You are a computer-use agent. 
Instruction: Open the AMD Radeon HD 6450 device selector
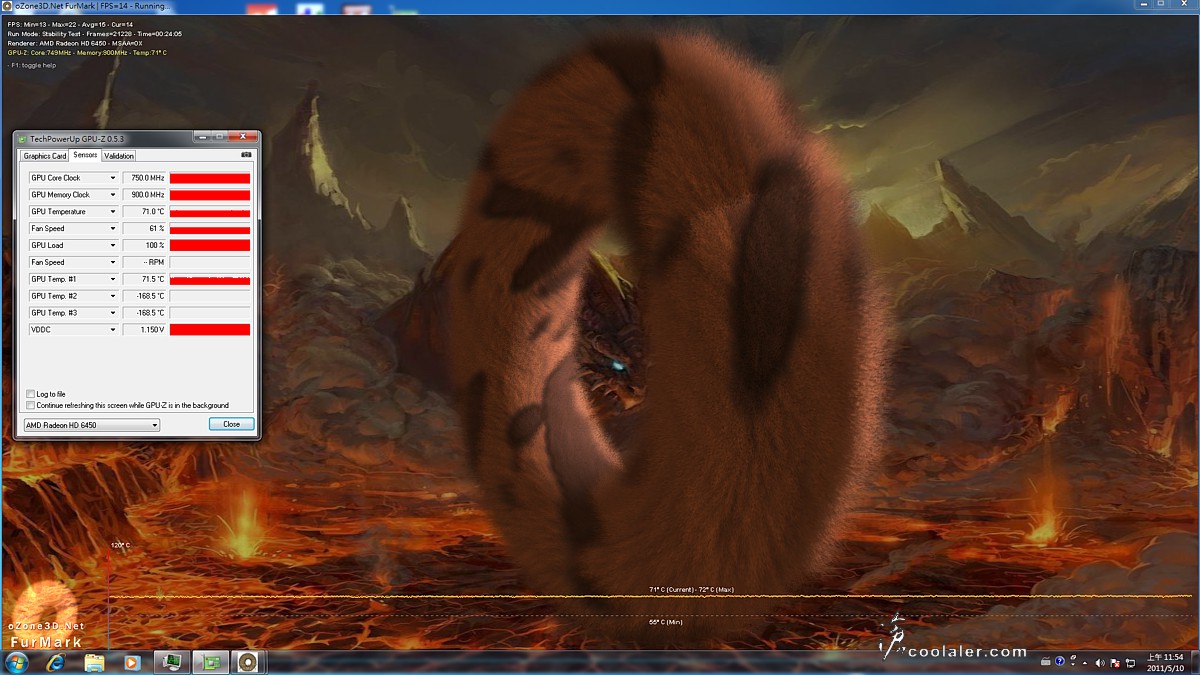click(91, 425)
